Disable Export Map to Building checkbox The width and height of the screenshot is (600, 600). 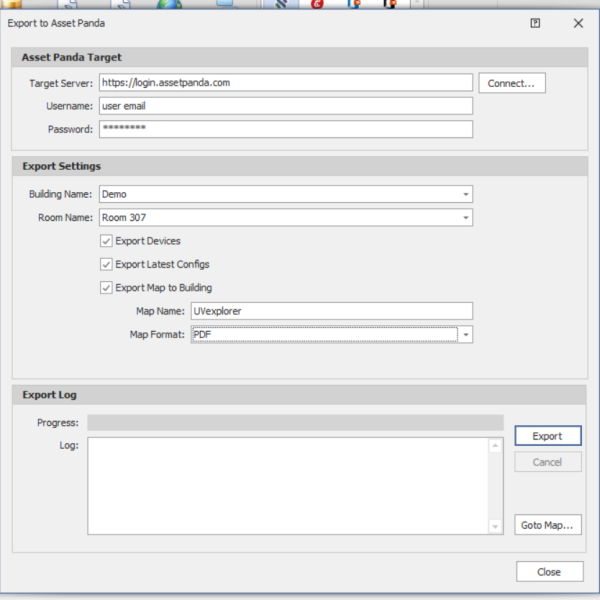106,288
